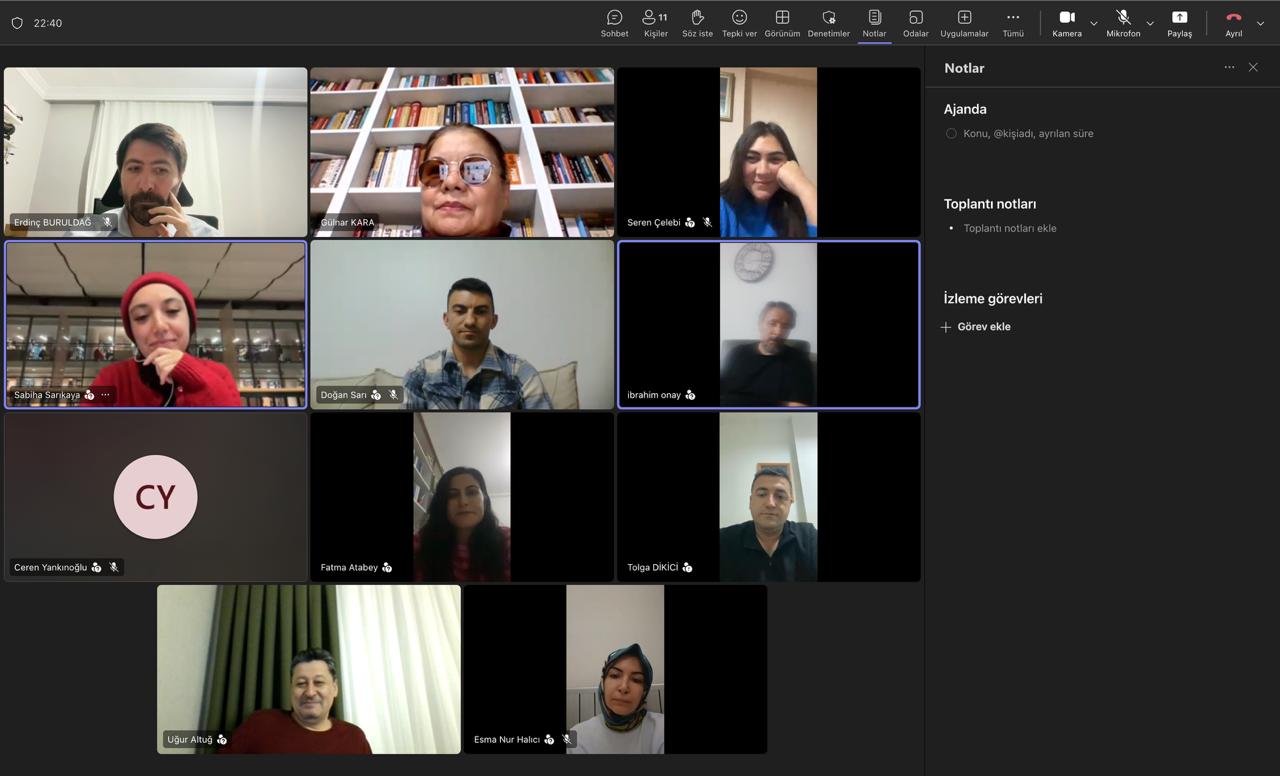1280x776 pixels.
Task: Show the Kişiler participants list
Action: click(x=655, y=23)
